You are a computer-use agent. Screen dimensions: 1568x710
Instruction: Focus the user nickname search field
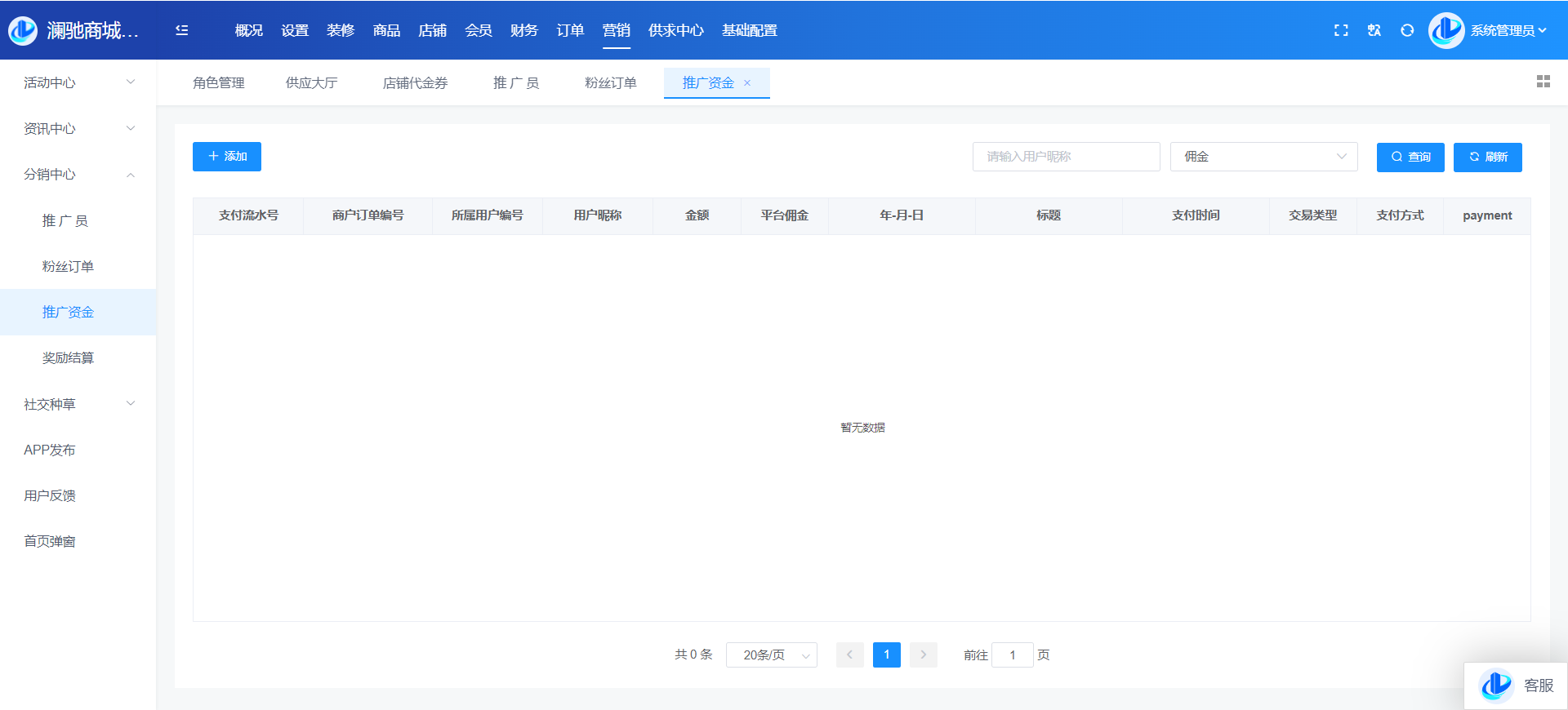coord(1066,157)
